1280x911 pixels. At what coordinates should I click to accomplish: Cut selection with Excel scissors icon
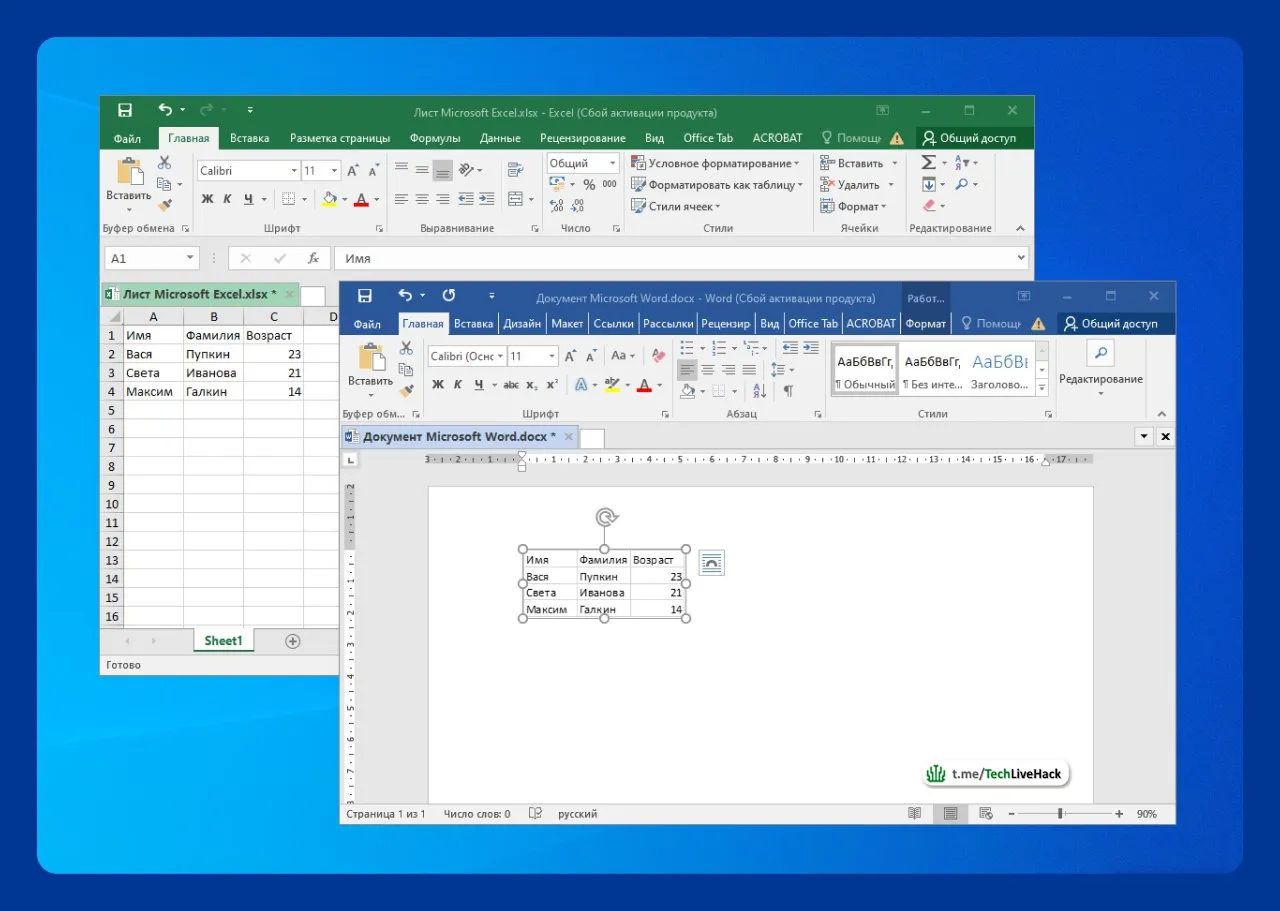point(165,162)
